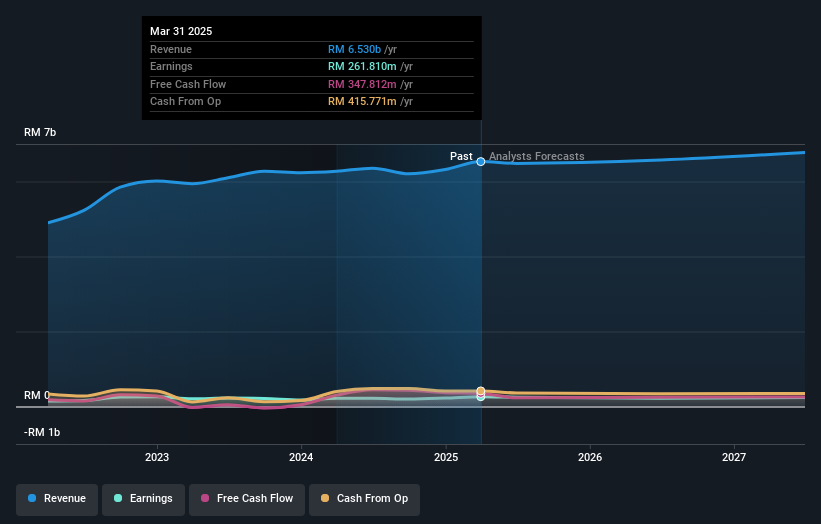
Task: Click the Revenue row label in tooltip
Action: click(x=171, y=49)
